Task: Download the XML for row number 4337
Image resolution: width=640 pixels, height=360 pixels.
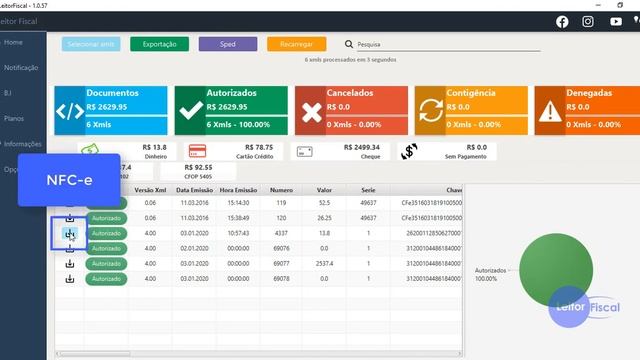Action: (70, 233)
